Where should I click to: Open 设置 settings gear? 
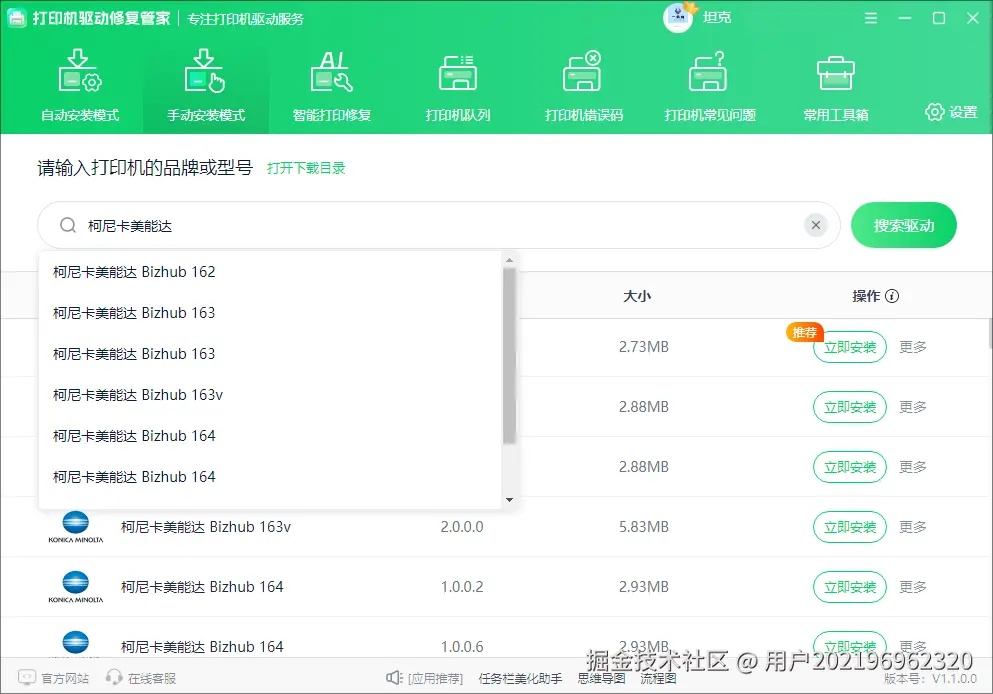(951, 112)
